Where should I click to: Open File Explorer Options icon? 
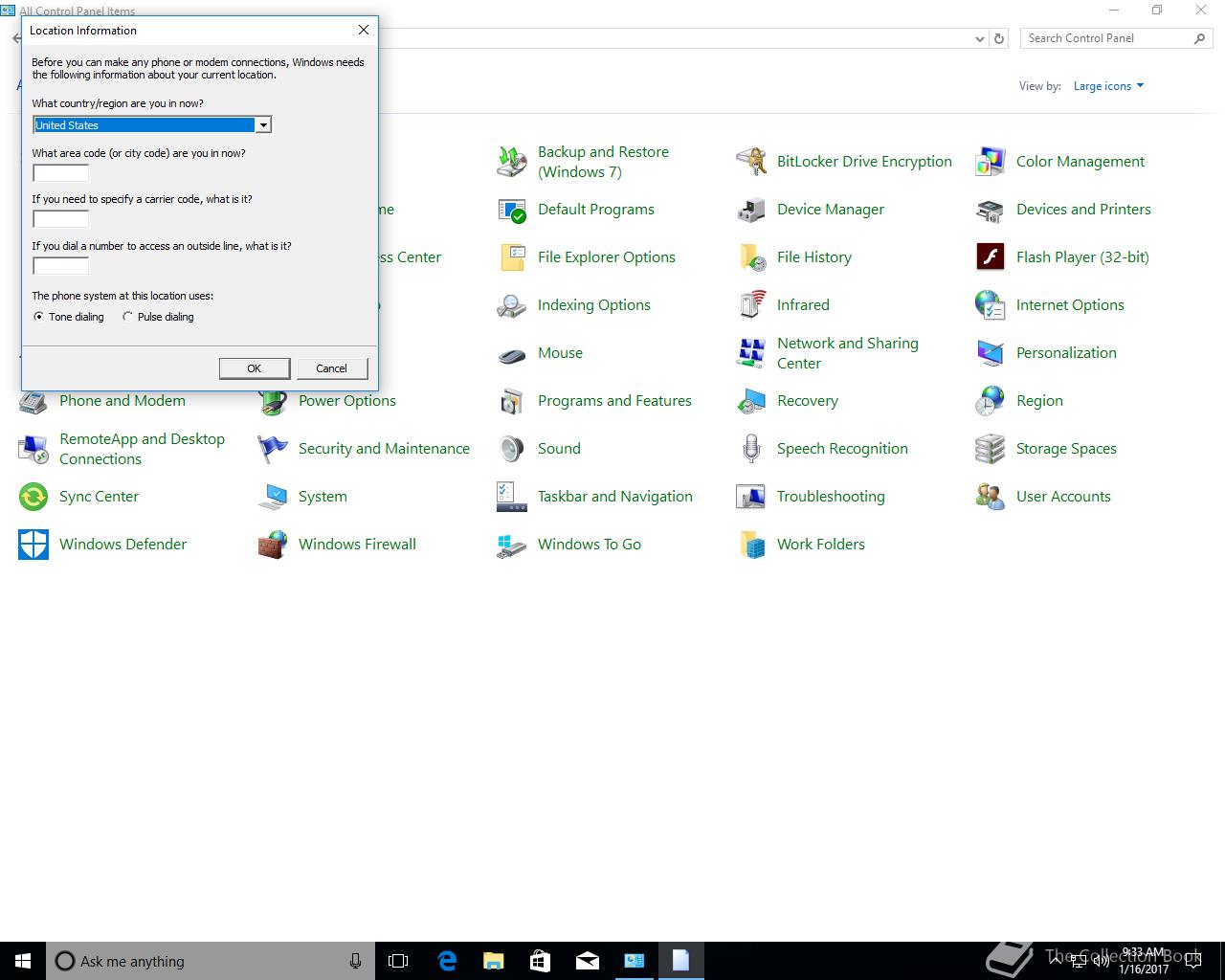pos(512,257)
